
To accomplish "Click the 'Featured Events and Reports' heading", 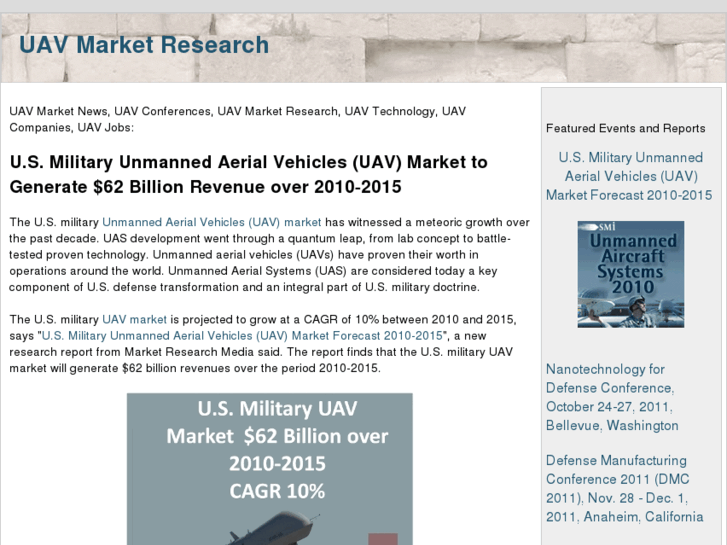I will pos(625,128).
